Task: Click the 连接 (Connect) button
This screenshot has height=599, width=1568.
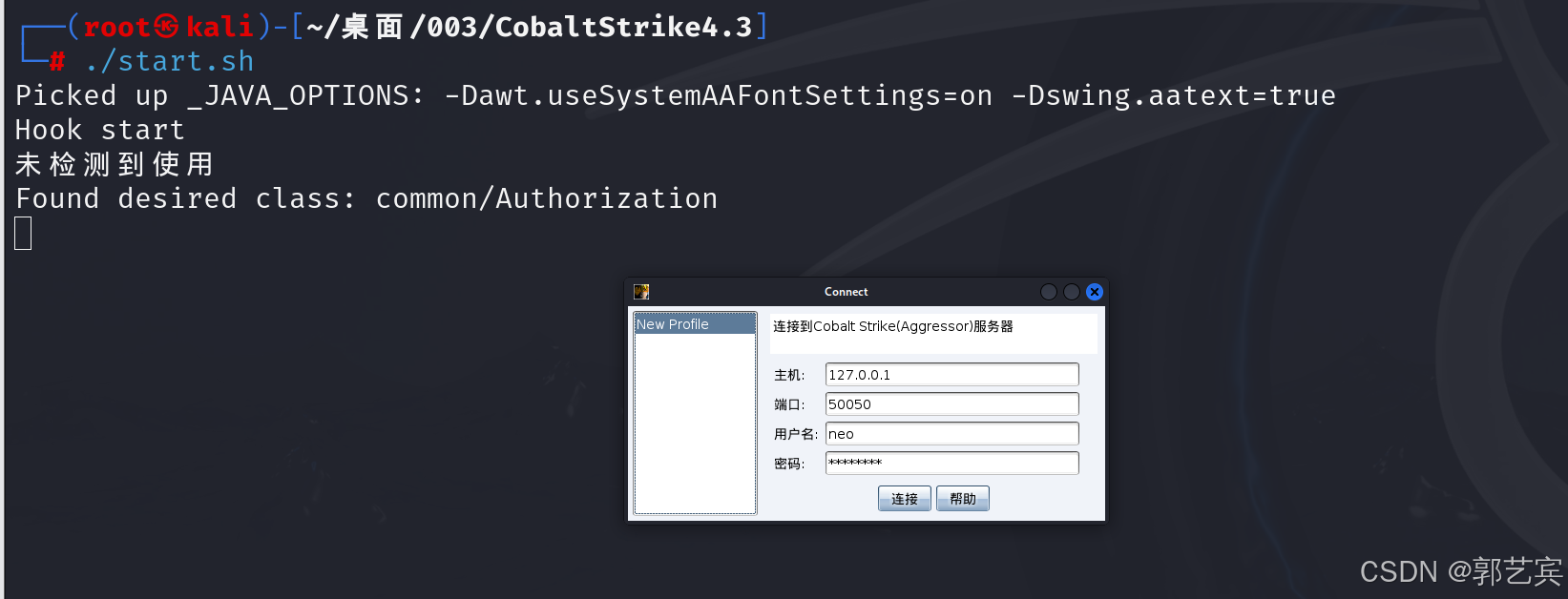Action: (904, 499)
